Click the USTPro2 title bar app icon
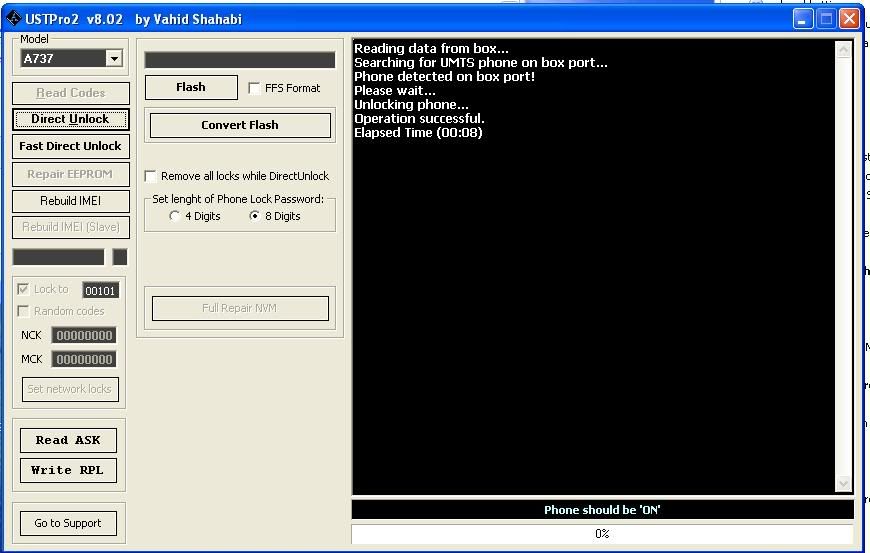870x553 pixels. [13, 18]
